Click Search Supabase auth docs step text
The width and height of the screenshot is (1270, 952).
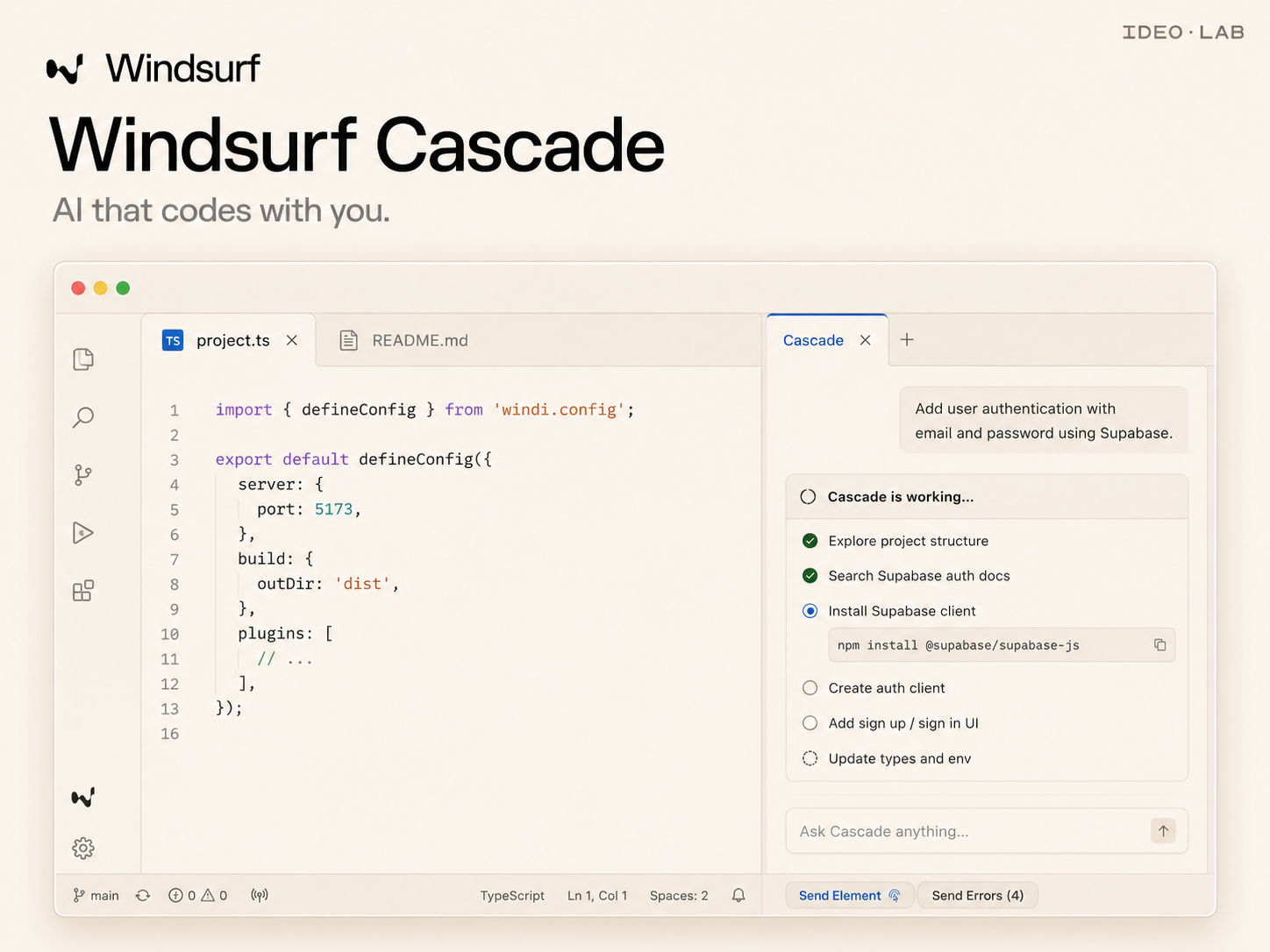tap(919, 576)
